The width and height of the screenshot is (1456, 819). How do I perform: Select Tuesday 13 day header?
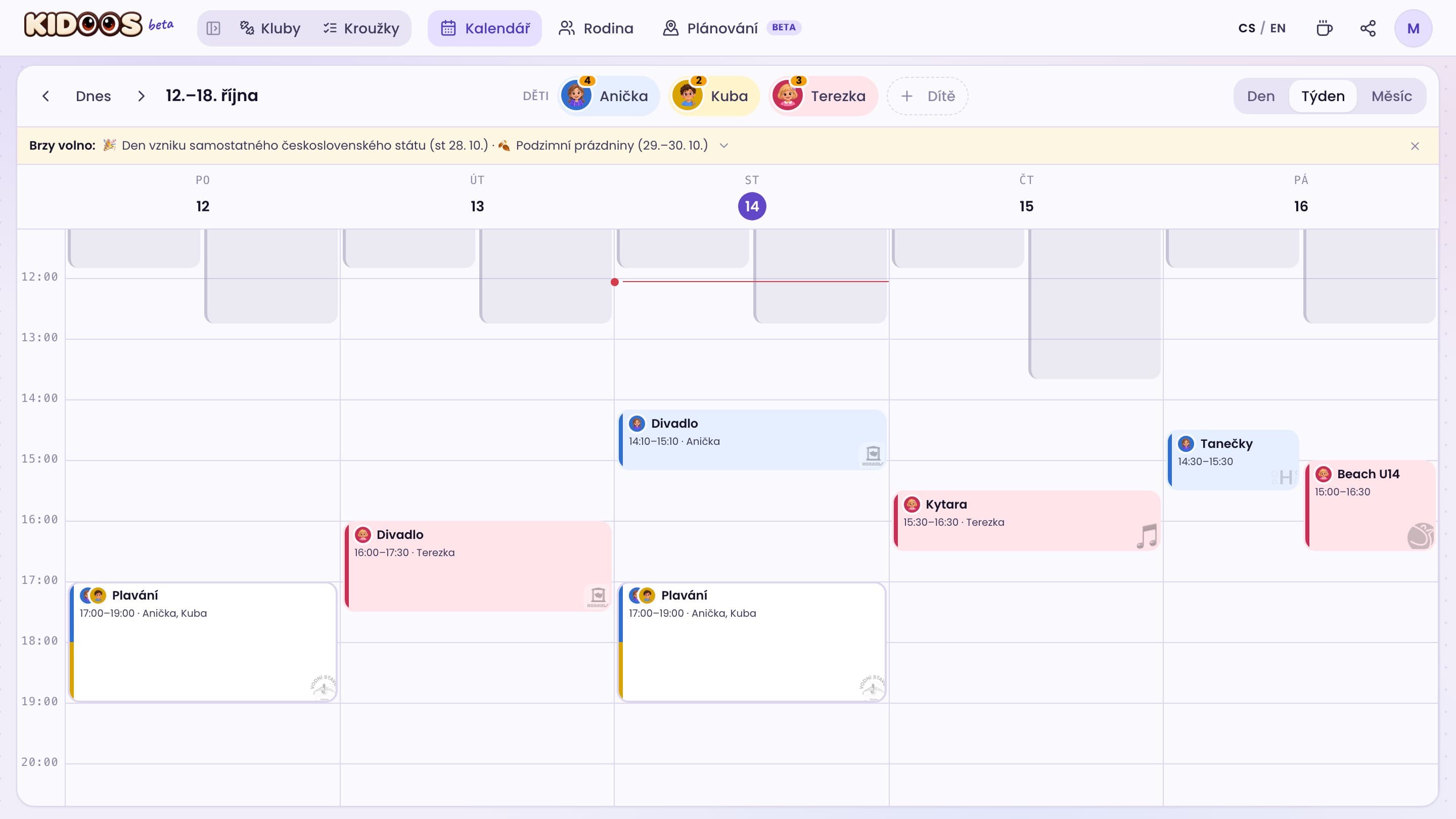click(477, 195)
